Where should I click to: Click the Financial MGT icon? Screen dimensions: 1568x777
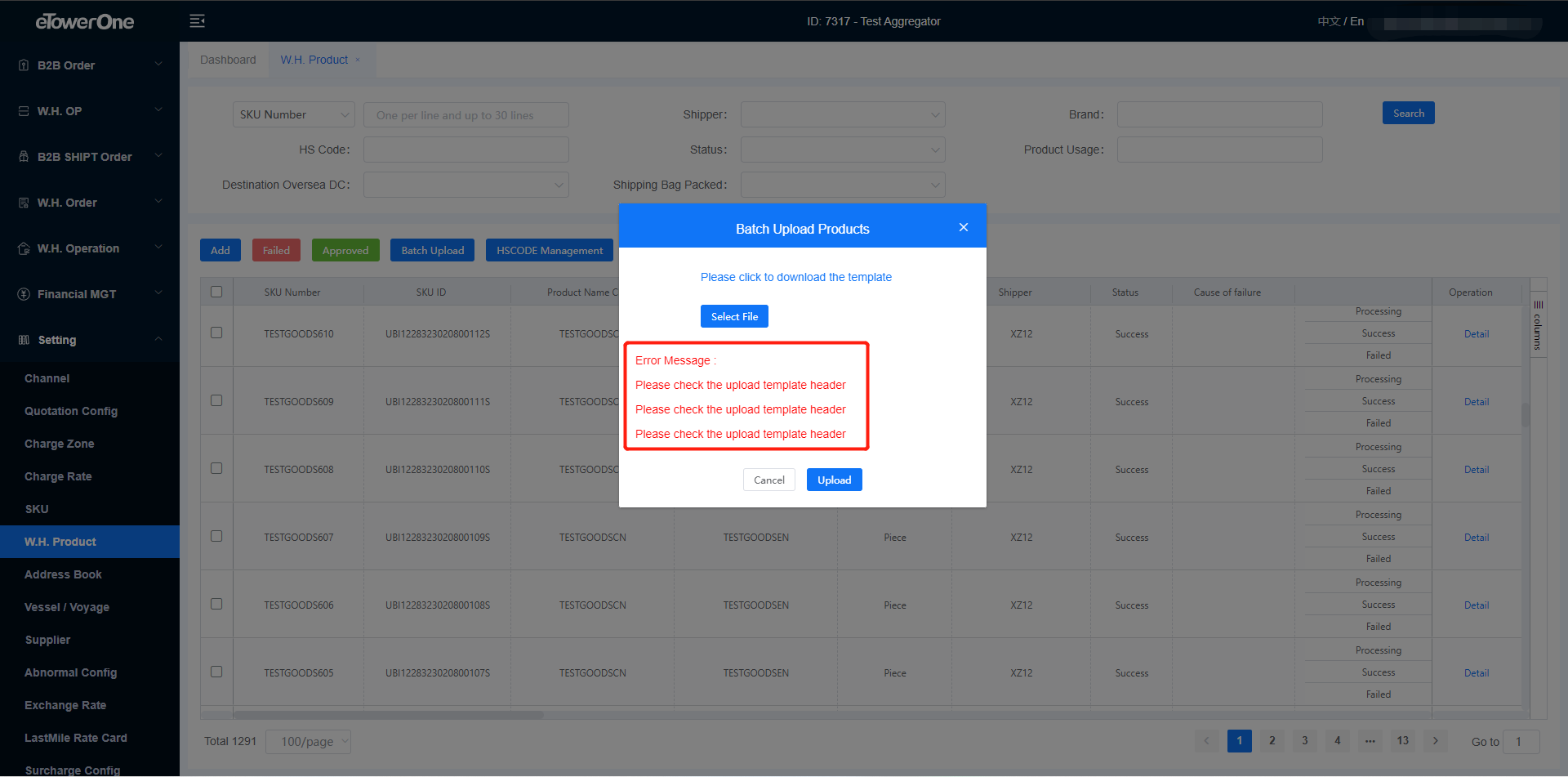24,294
